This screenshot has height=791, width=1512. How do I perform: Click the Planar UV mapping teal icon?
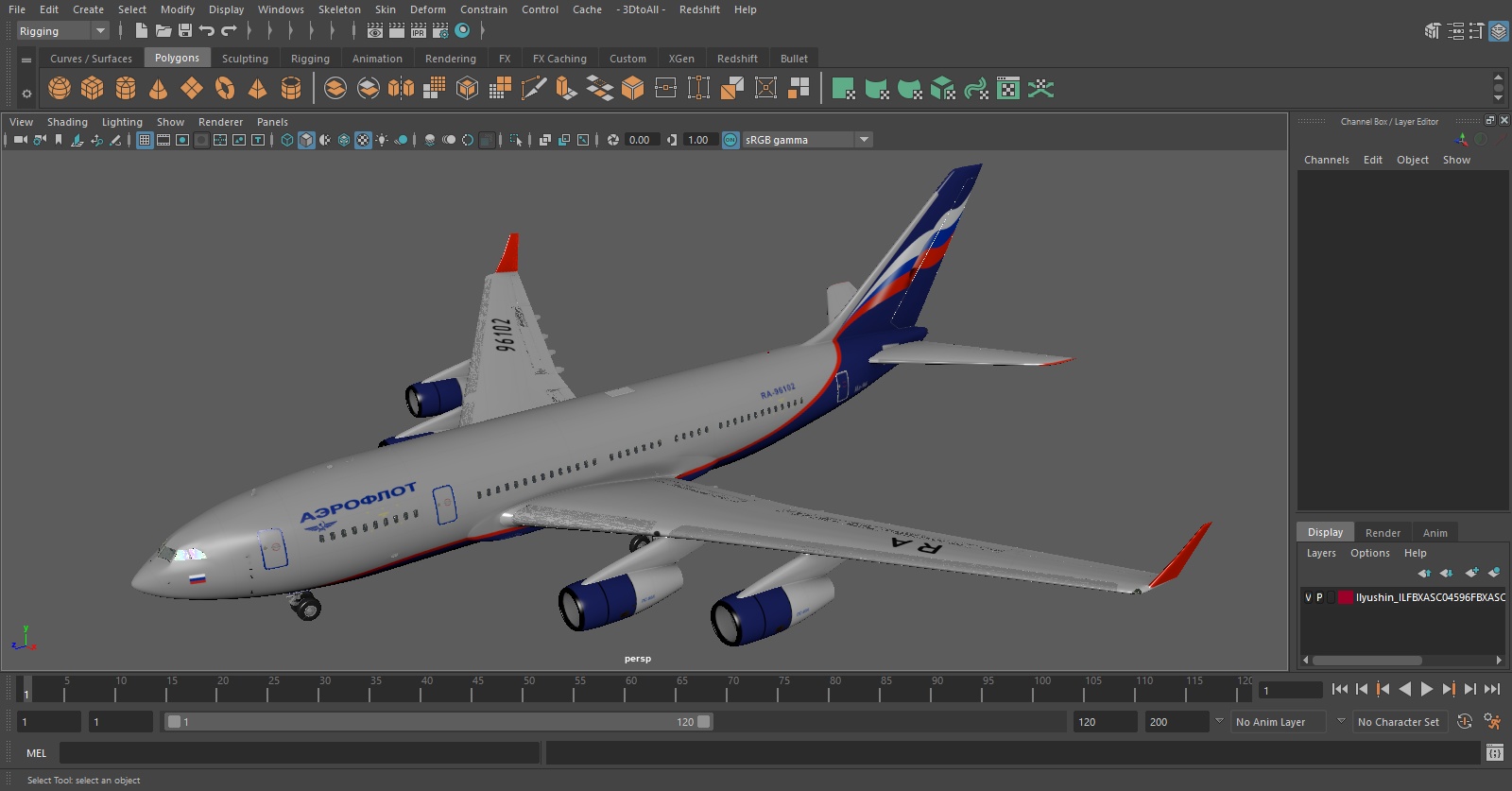click(843, 89)
